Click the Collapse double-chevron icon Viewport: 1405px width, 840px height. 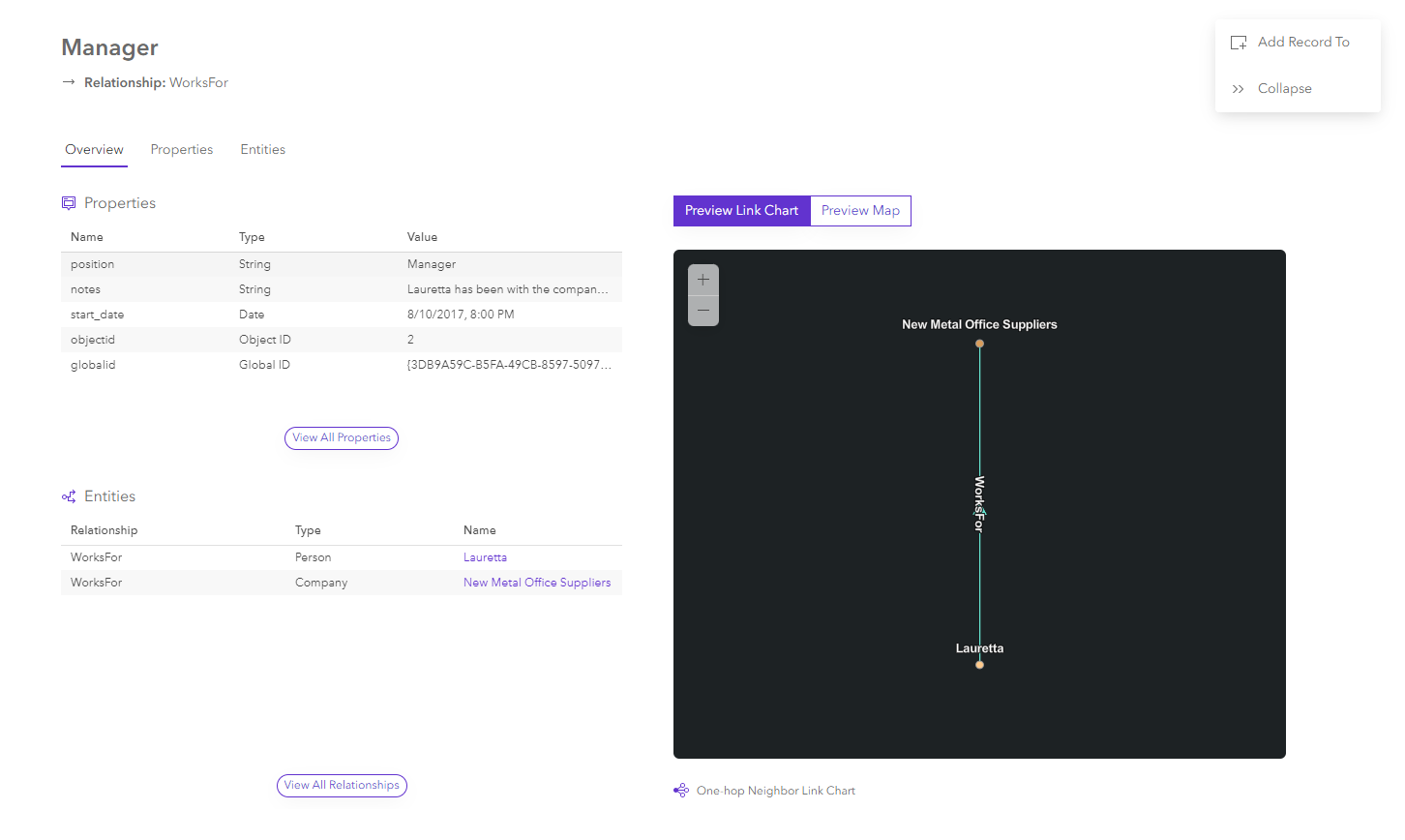1239,88
